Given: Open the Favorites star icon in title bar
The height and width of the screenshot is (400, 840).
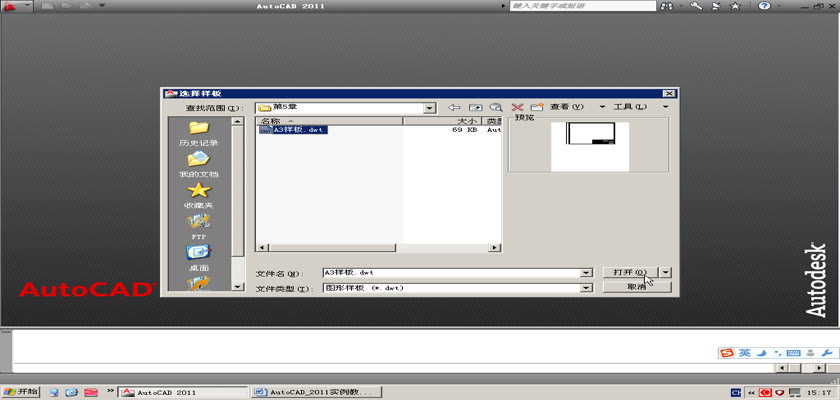Looking at the screenshot, I should pos(736,6).
